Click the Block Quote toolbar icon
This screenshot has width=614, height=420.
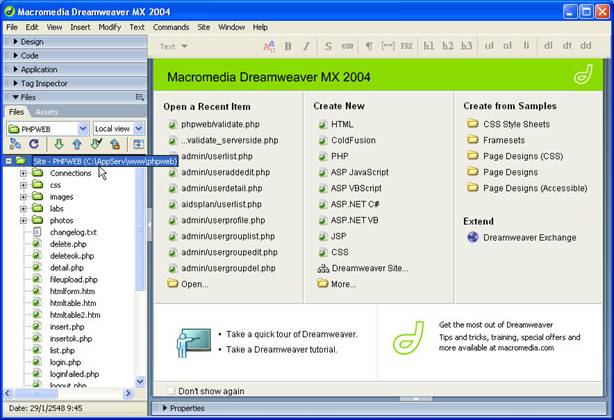point(388,46)
